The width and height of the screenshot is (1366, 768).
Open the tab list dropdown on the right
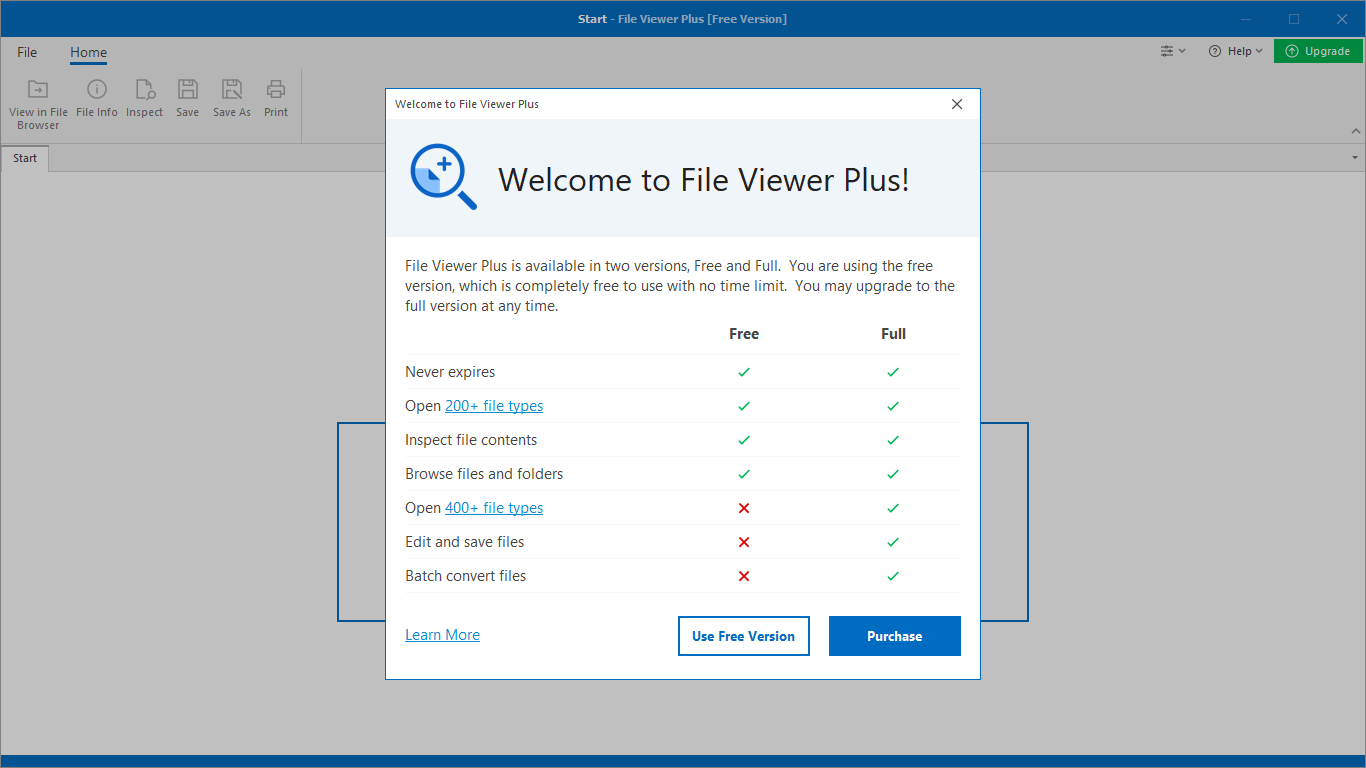pyautogui.click(x=1355, y=157)
